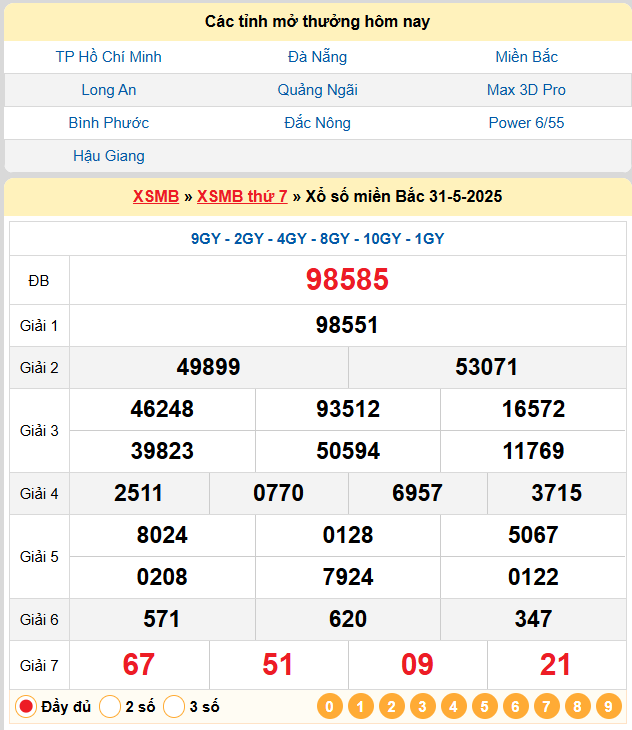Screen dimensions: 632x730
Task: Click the orange digit 0 filter circle
Action: tap(329, 706)
